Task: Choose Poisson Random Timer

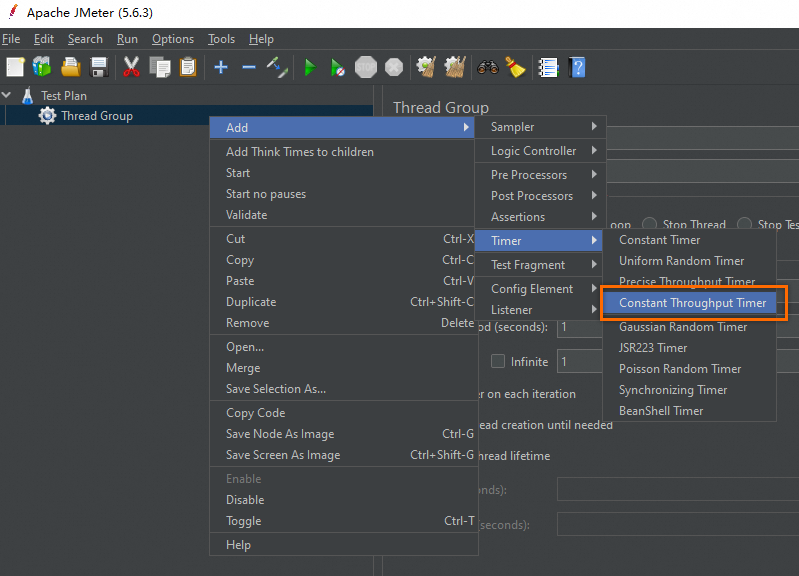Action: (x=689, y=369)
